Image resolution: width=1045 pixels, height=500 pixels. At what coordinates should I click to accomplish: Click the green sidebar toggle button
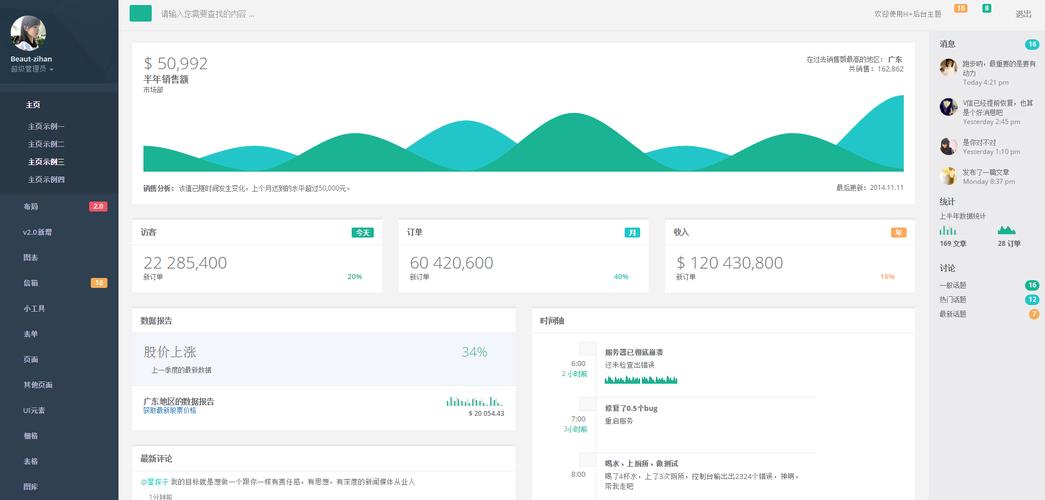click(x=140, y=13)
